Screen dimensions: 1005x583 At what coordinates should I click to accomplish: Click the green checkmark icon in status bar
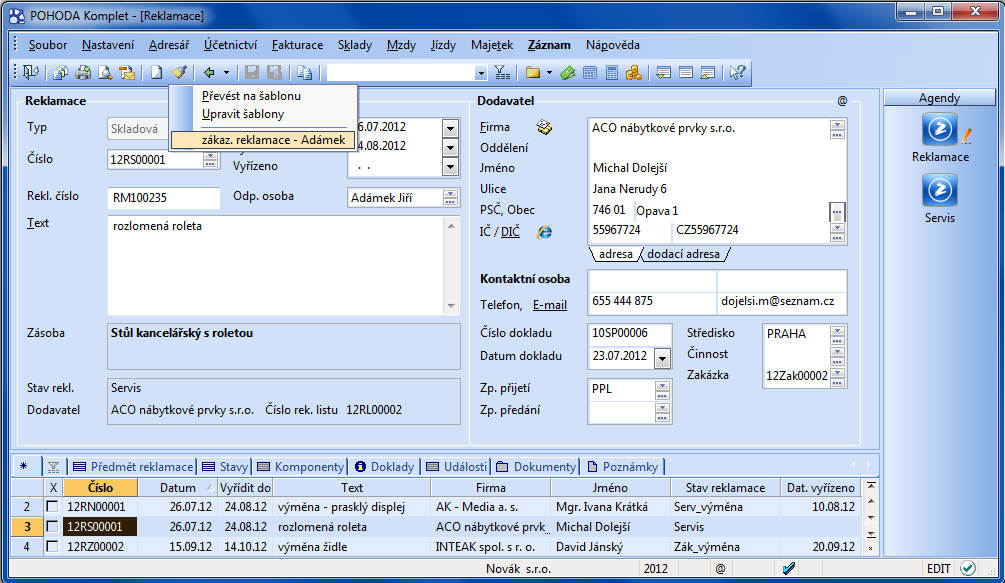pos(968,568)
